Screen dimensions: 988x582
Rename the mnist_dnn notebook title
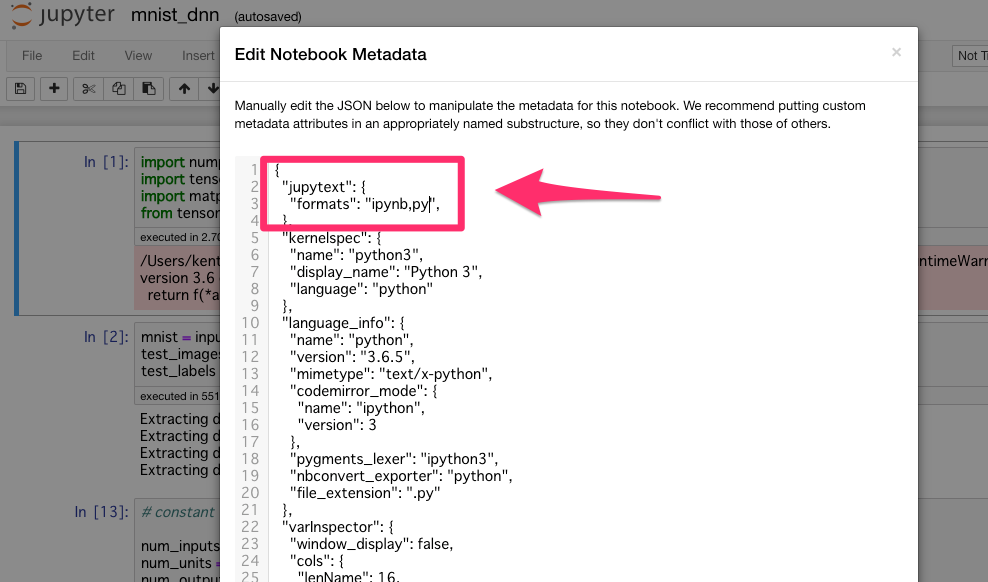pos(176,15)
